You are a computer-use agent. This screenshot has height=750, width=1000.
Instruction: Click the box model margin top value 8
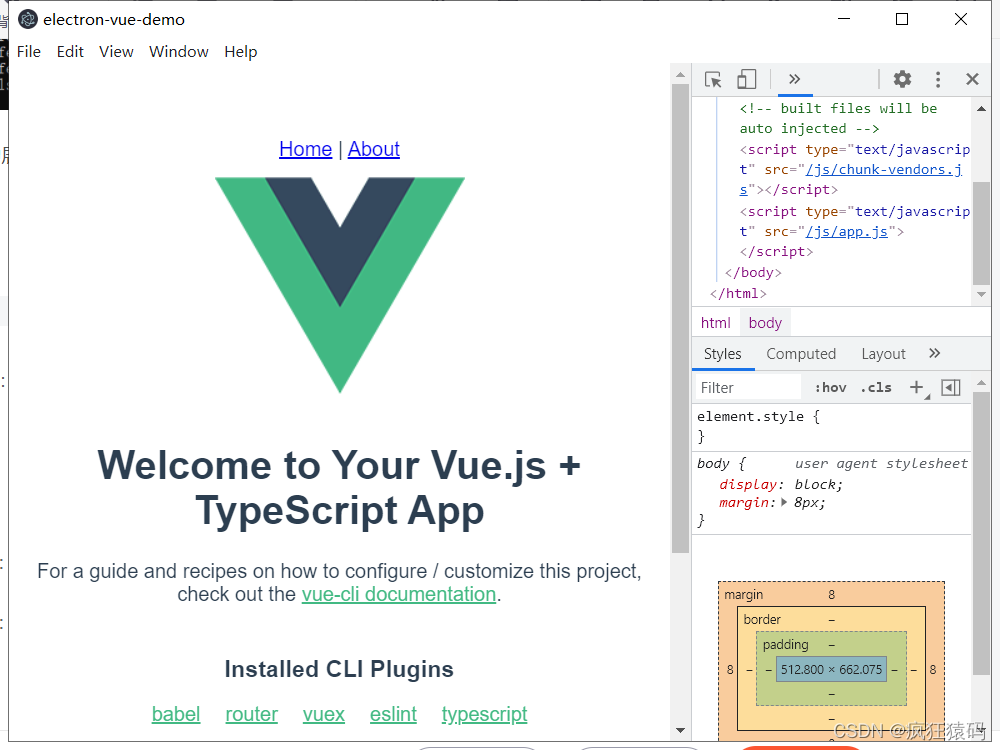tap(832, 595)
